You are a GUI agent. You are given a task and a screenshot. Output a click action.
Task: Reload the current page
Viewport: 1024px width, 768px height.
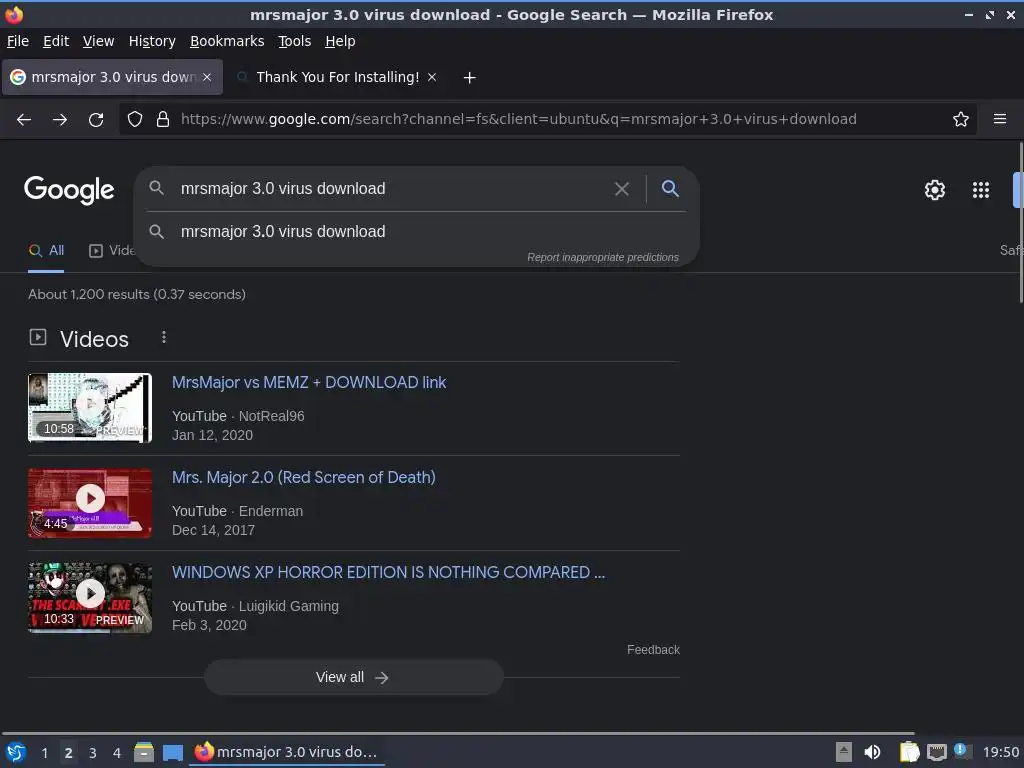click(x=96, y=120)
